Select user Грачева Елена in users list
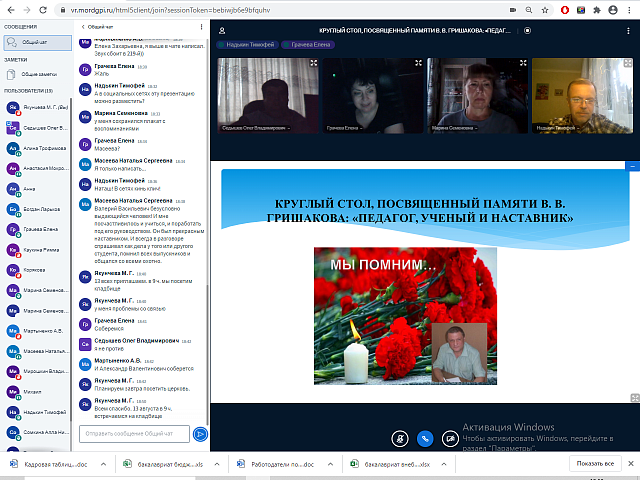The width and height of the screenshot is (640, 480). pos(38,229)
